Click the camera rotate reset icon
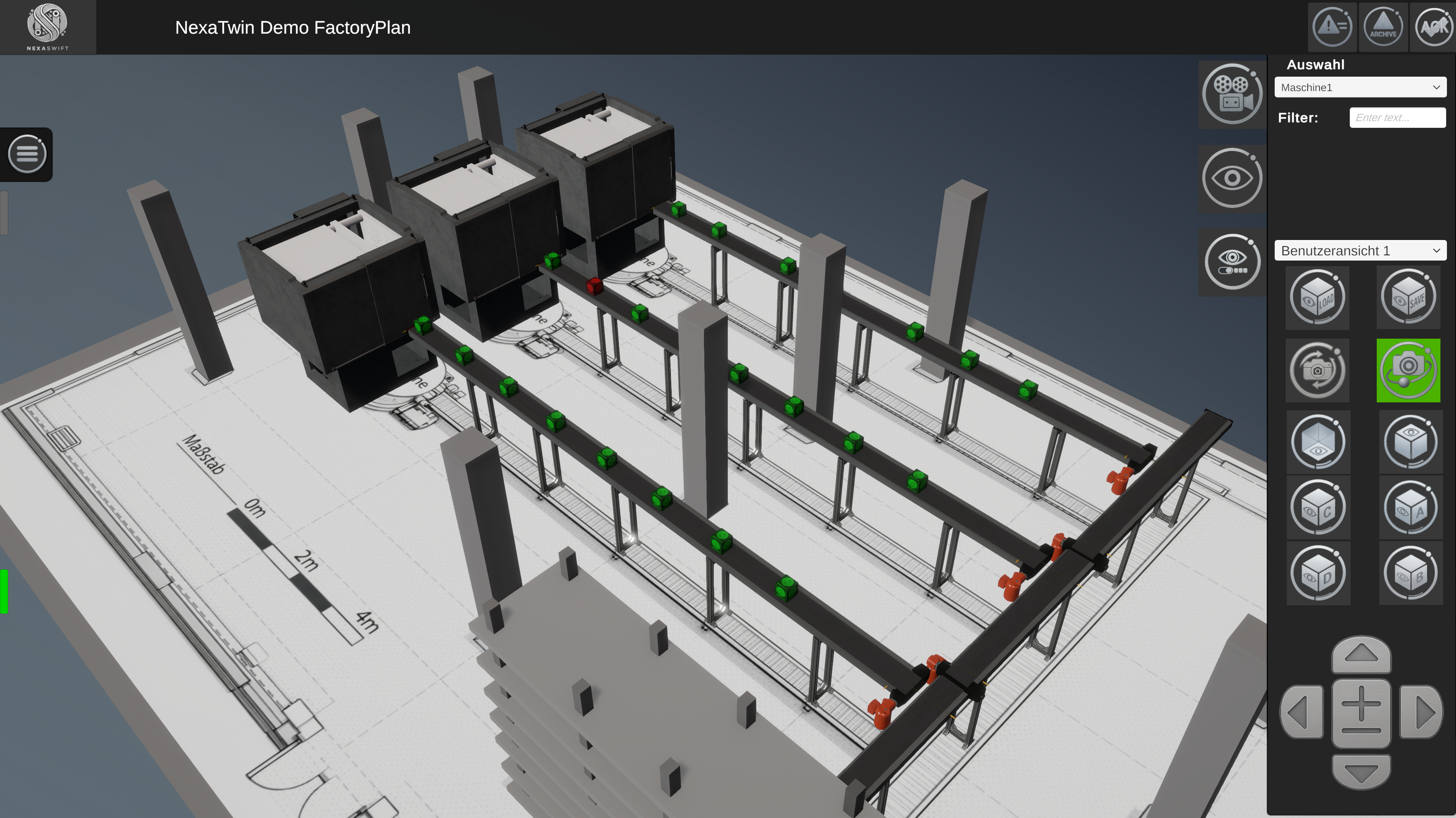 point(1318,371)
